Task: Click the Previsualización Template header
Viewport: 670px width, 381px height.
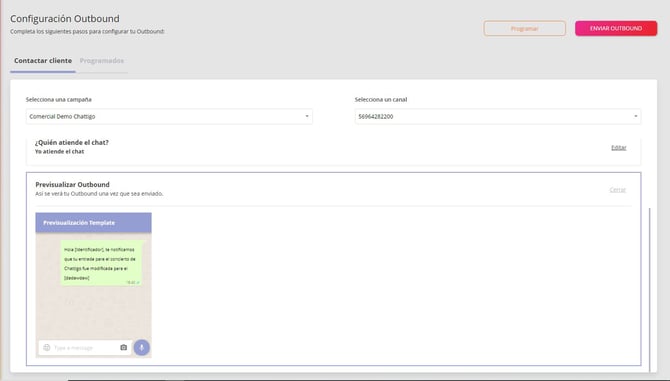Action: click(x=93, y=223)
